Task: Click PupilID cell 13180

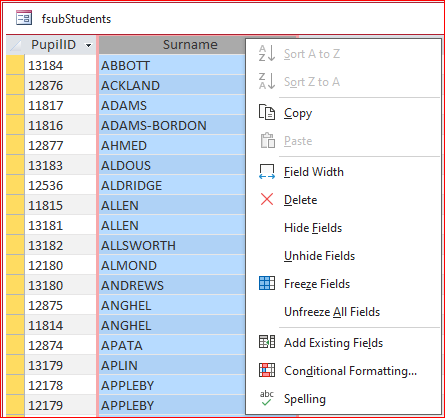Action: [x=60, y=285]
